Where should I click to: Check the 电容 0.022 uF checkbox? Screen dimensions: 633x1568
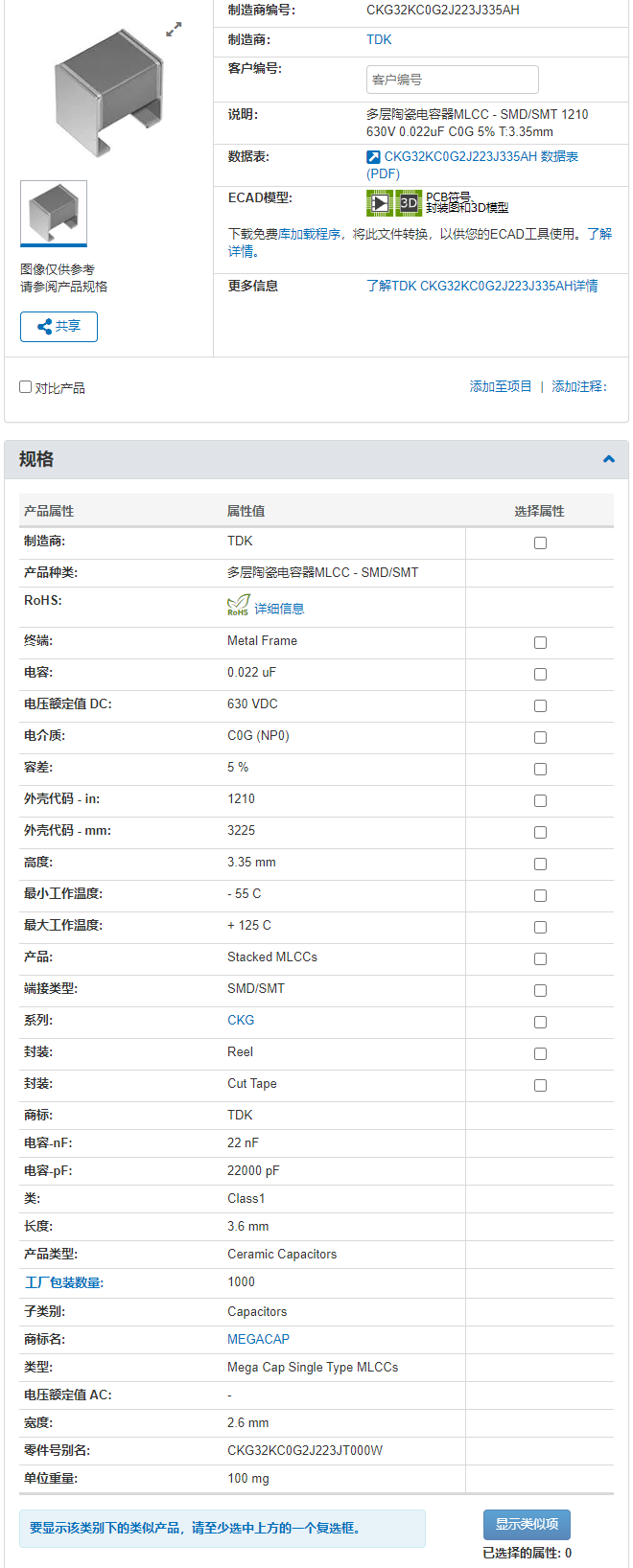click(540, 674)
